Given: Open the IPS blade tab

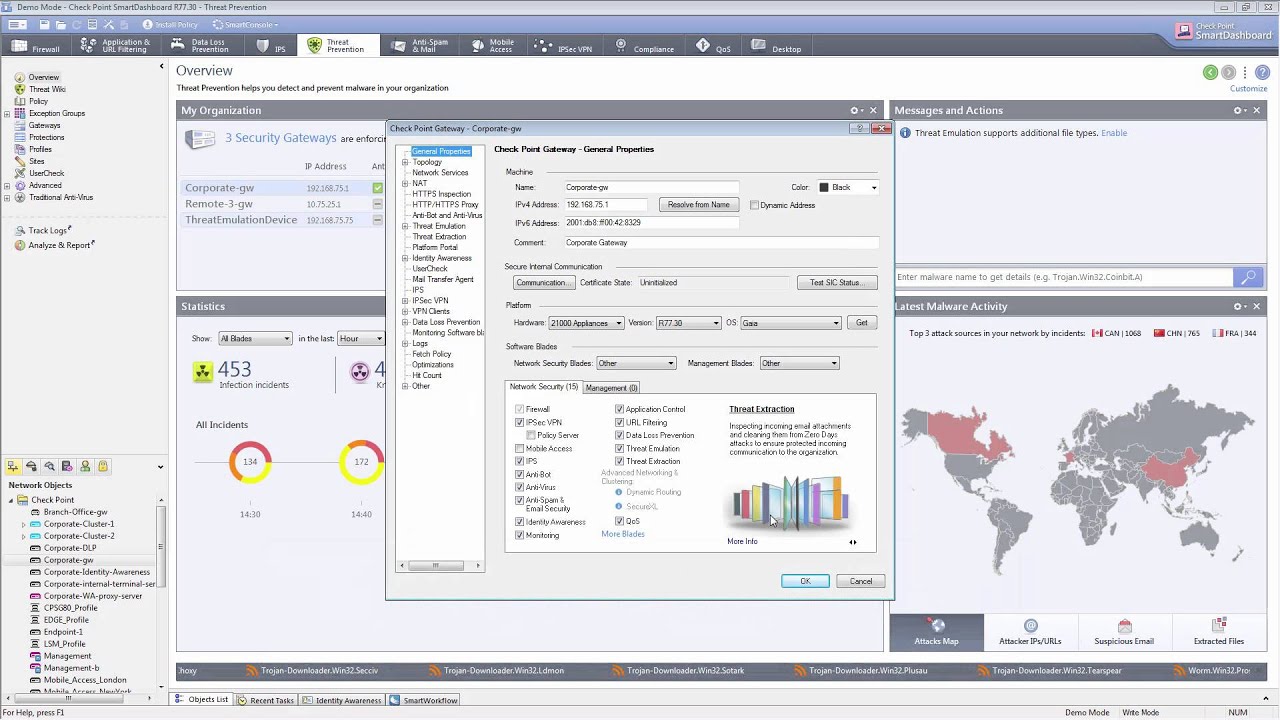Looking at the screenshot, I should pyautogui.click(x=272, y=46).
